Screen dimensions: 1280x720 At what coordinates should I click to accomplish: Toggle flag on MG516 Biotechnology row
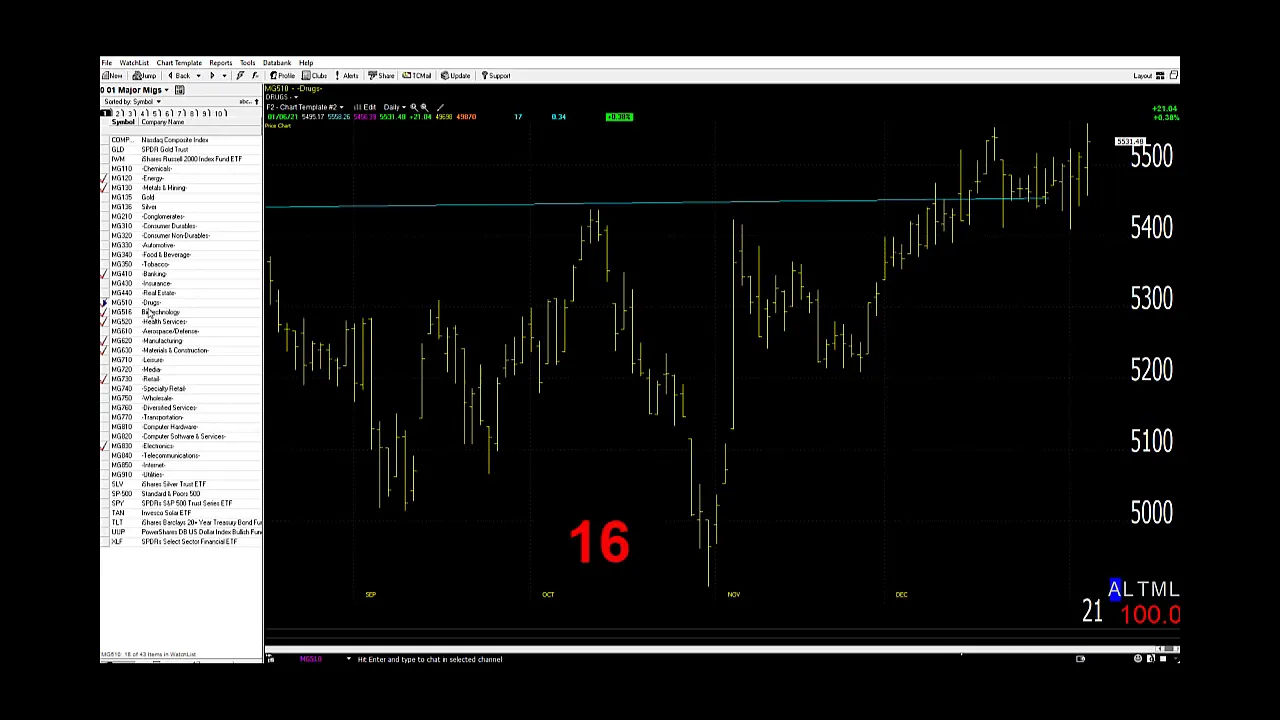pos(104,312)
